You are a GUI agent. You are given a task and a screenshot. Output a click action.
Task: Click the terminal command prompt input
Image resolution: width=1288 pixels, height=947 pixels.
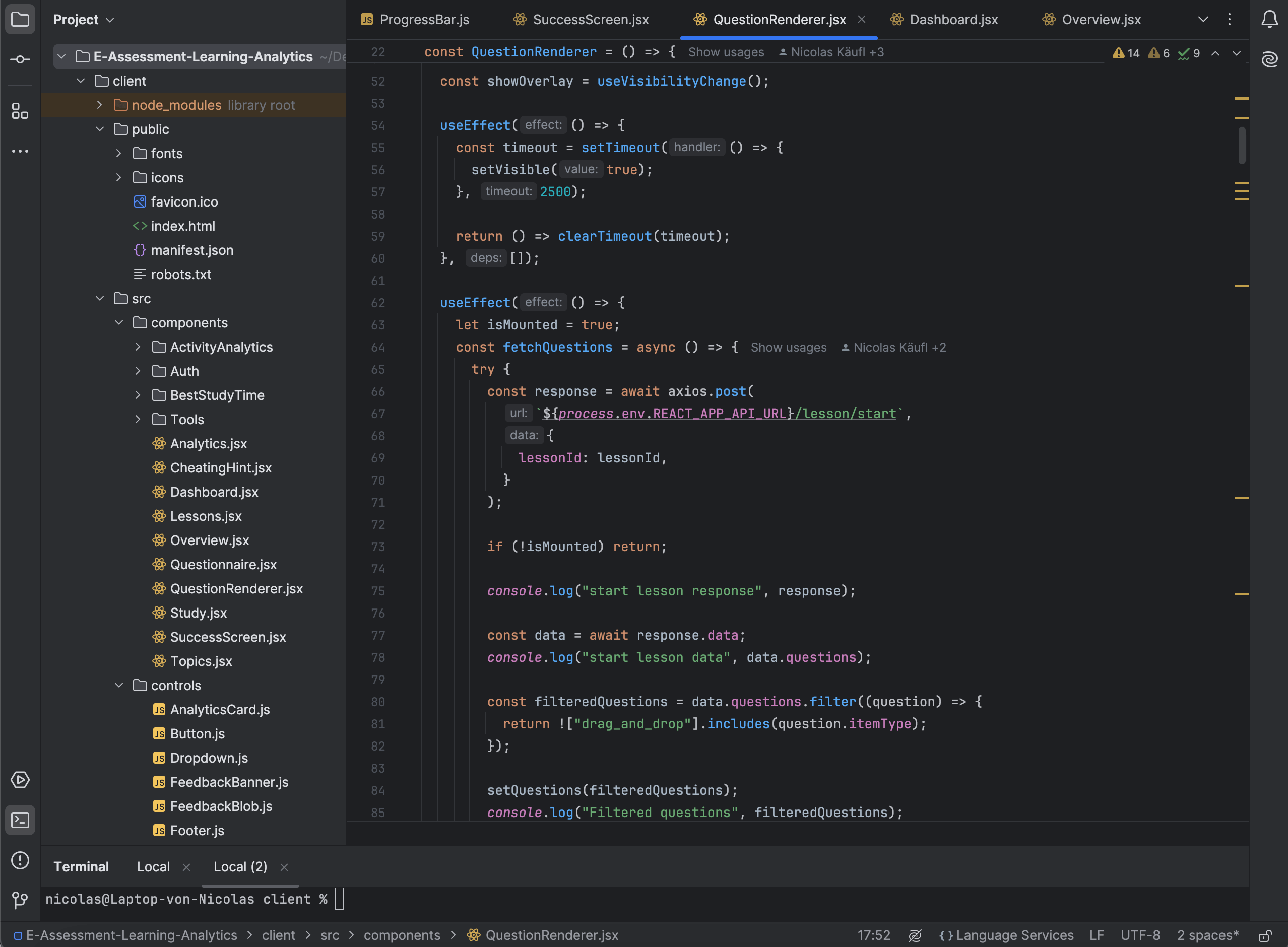(x=340, y=899)
